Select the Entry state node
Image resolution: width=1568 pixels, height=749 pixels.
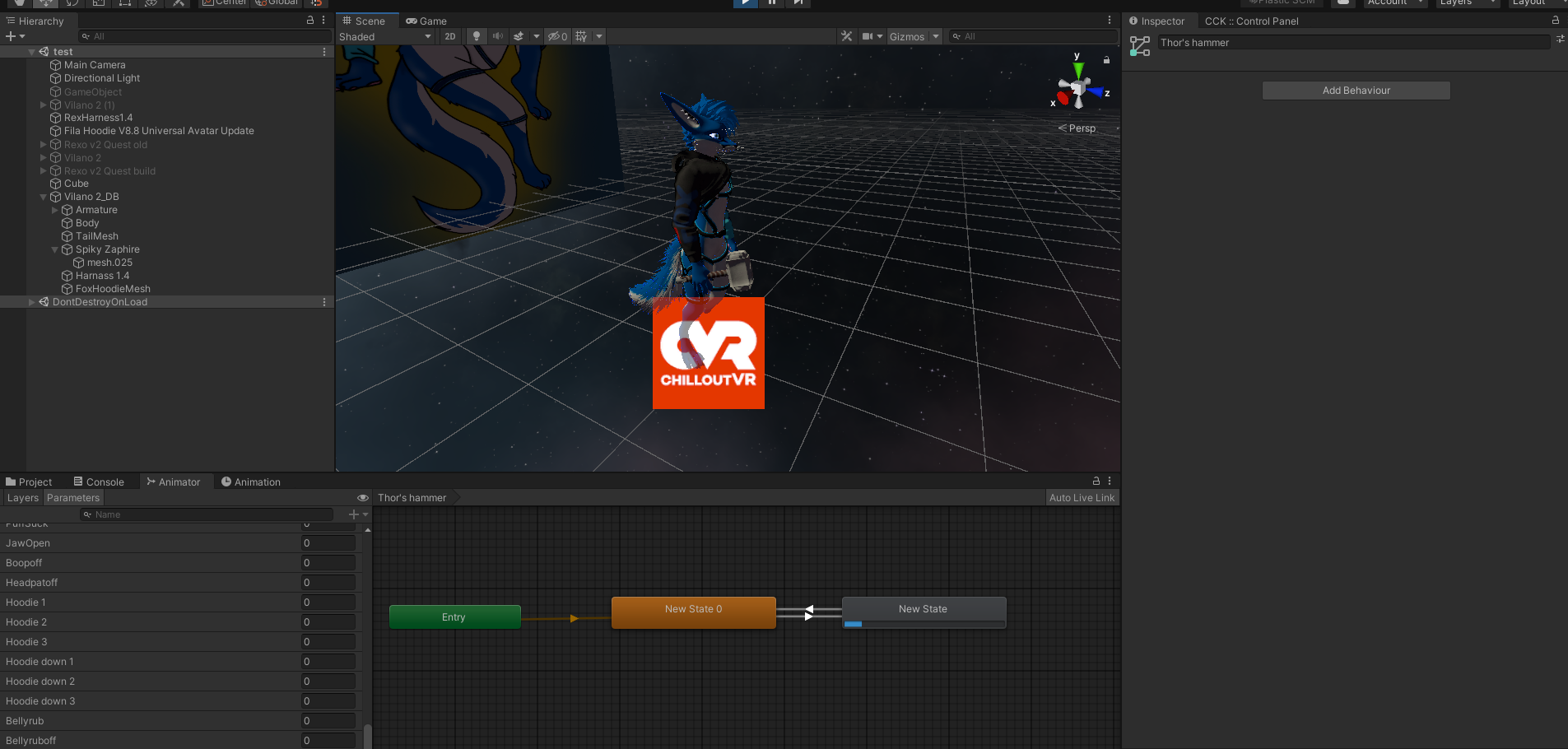(x=454, y=617)
